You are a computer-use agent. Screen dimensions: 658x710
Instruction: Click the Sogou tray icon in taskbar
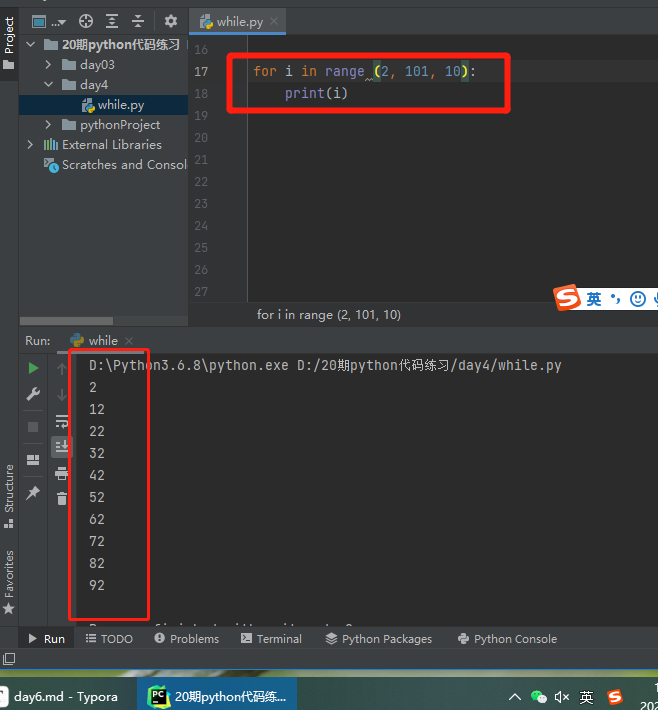(x=615, y=697)
